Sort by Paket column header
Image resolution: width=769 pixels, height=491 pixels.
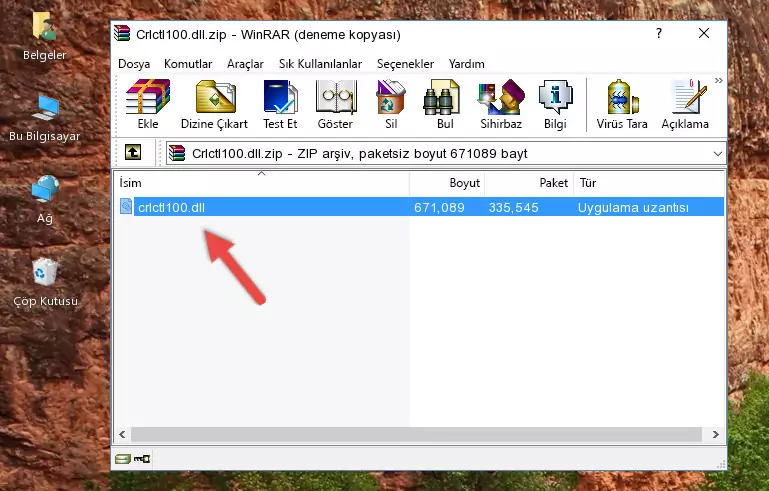529,183
